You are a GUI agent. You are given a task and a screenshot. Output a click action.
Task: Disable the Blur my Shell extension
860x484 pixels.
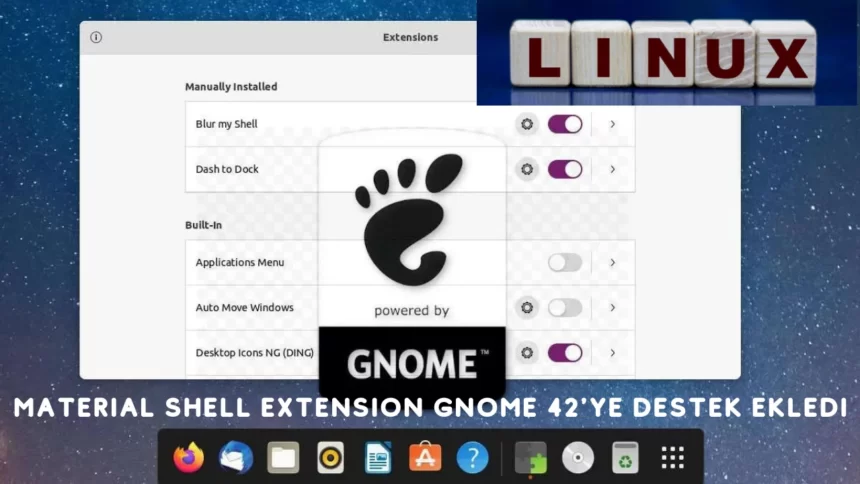565,124
